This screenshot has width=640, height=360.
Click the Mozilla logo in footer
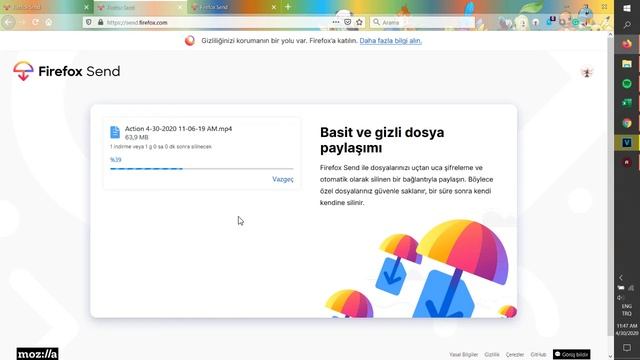point(38,354)
